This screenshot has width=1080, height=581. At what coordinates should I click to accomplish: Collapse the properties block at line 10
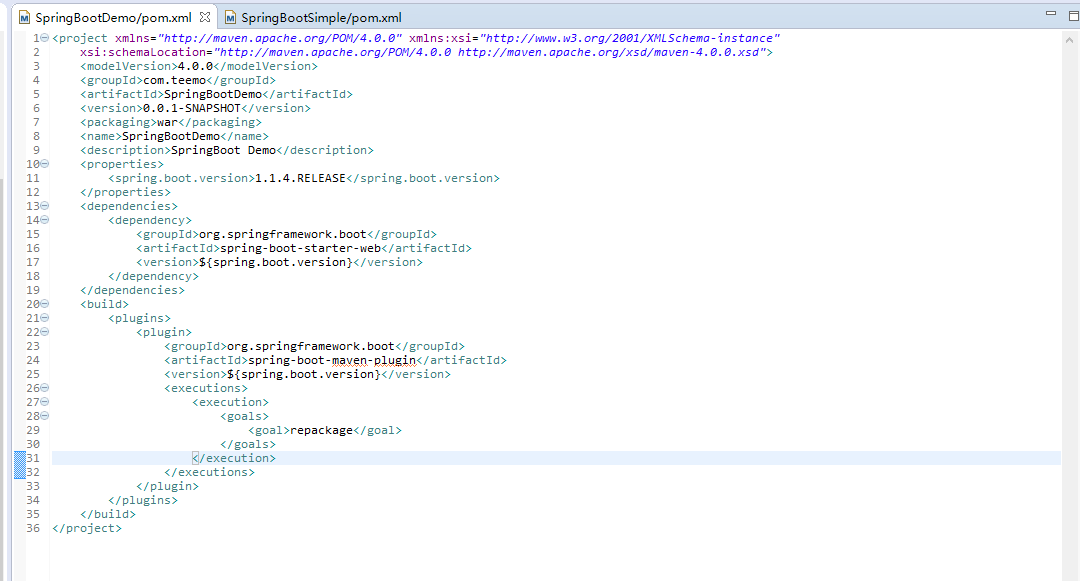pos(45,164)
